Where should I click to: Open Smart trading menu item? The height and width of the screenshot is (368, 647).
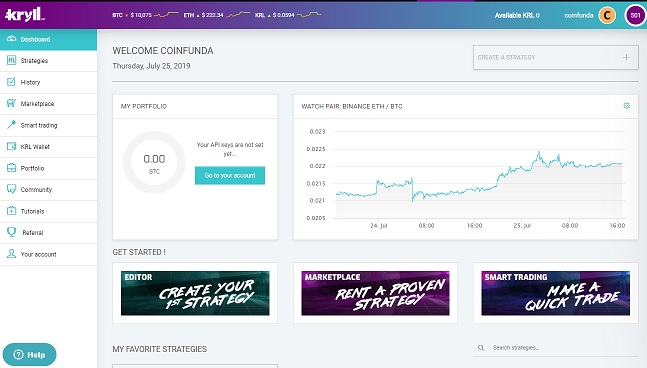point(48,125)
